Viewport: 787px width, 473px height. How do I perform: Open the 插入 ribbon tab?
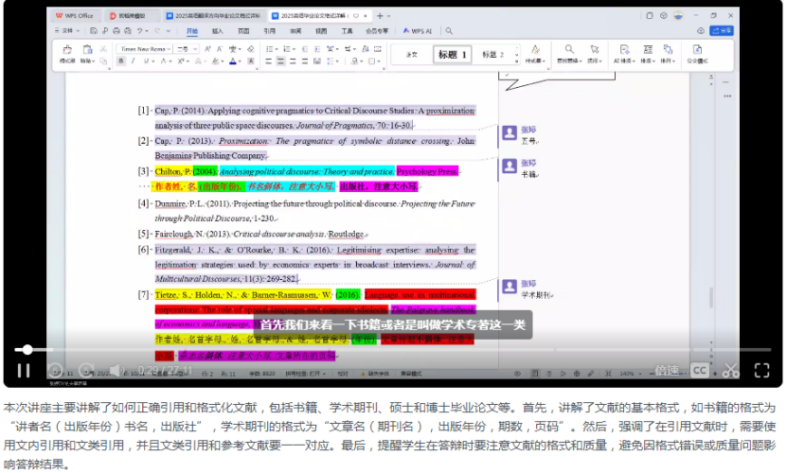pos(217,31)
